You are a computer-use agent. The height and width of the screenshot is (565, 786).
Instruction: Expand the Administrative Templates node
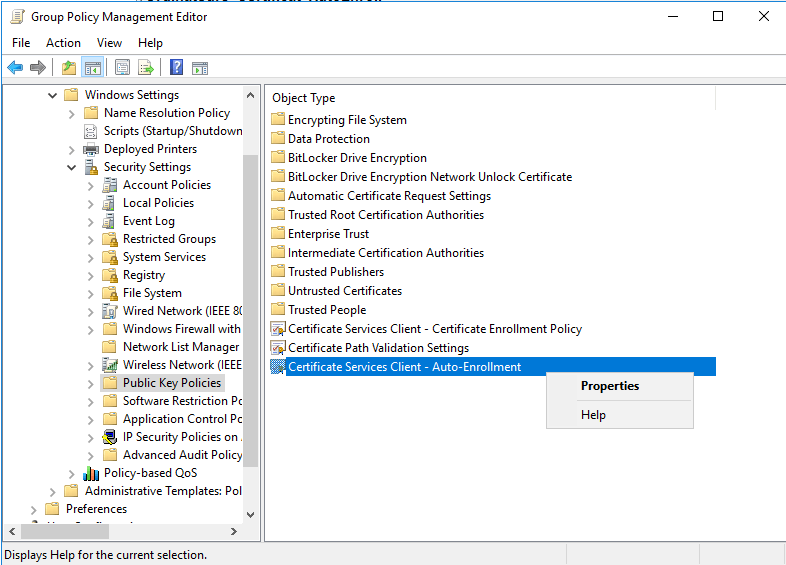pos(52,492)
